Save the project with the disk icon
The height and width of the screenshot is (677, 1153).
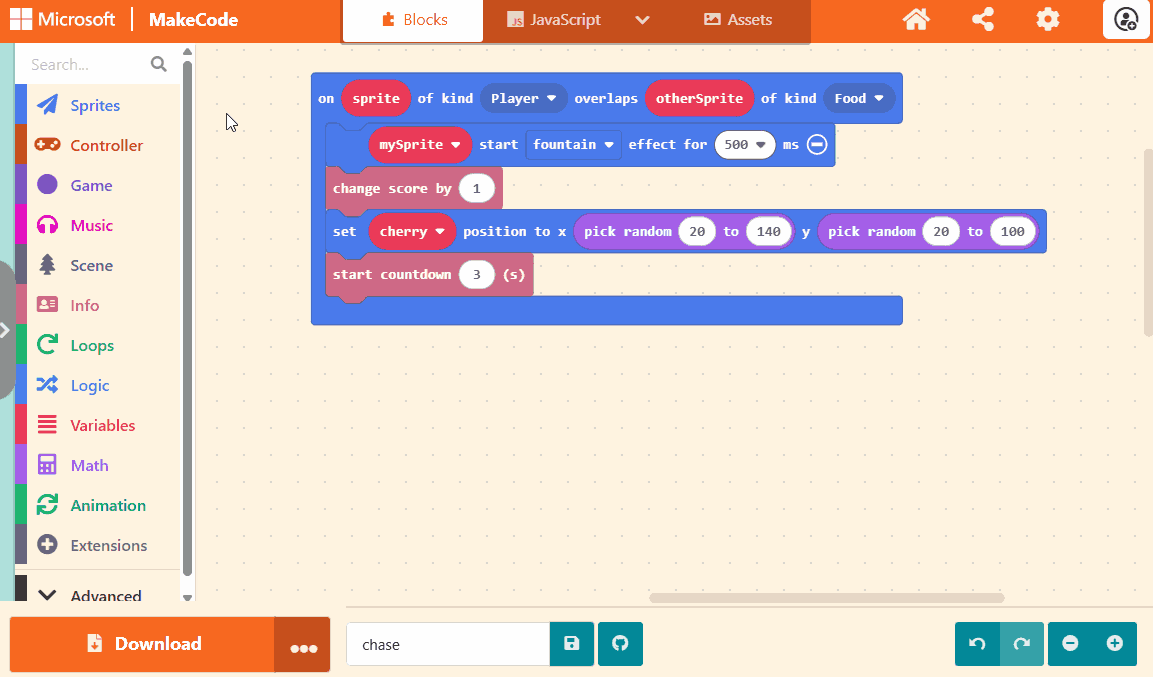coord(571,644)
